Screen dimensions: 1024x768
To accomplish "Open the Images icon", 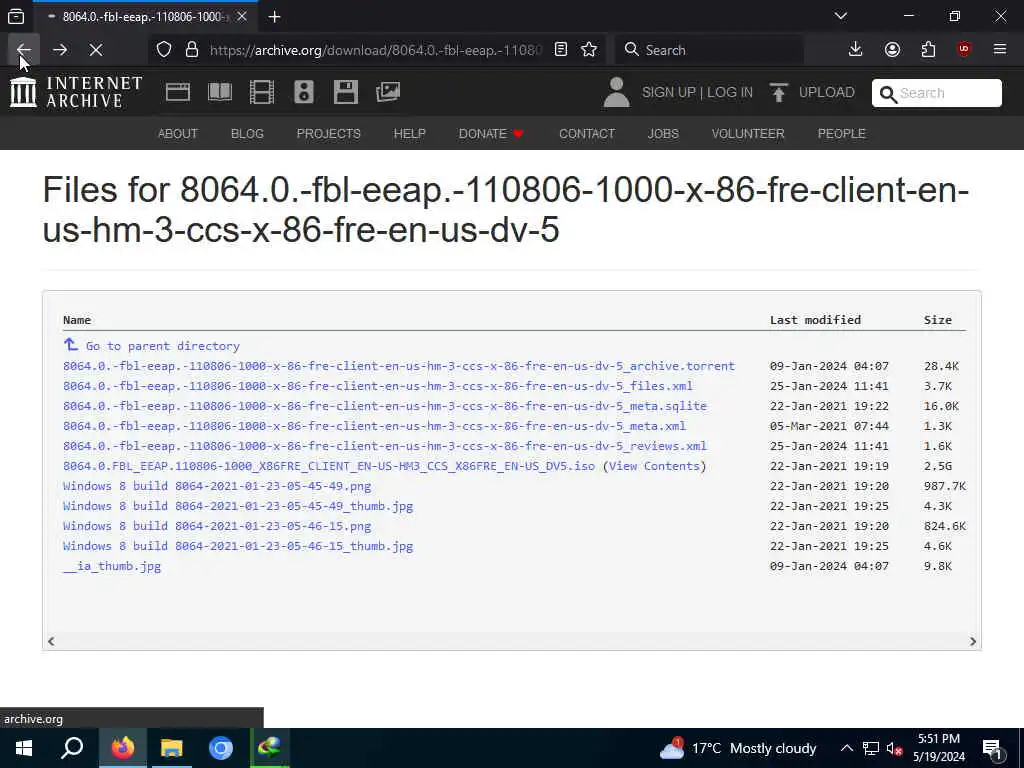I will pyautogui.click(x=388, y=92).
